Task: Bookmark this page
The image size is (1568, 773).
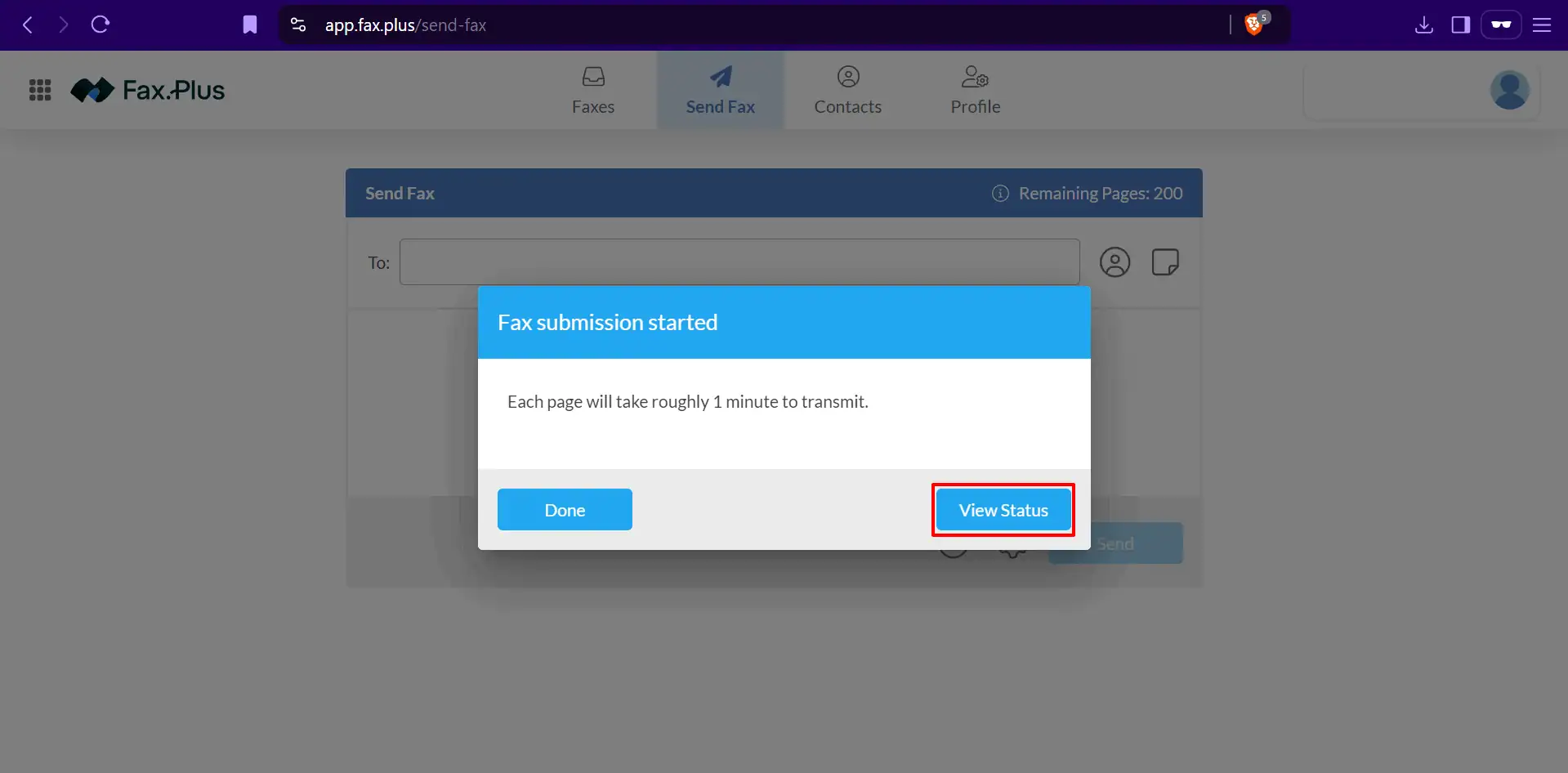Action: pos(250,25)
